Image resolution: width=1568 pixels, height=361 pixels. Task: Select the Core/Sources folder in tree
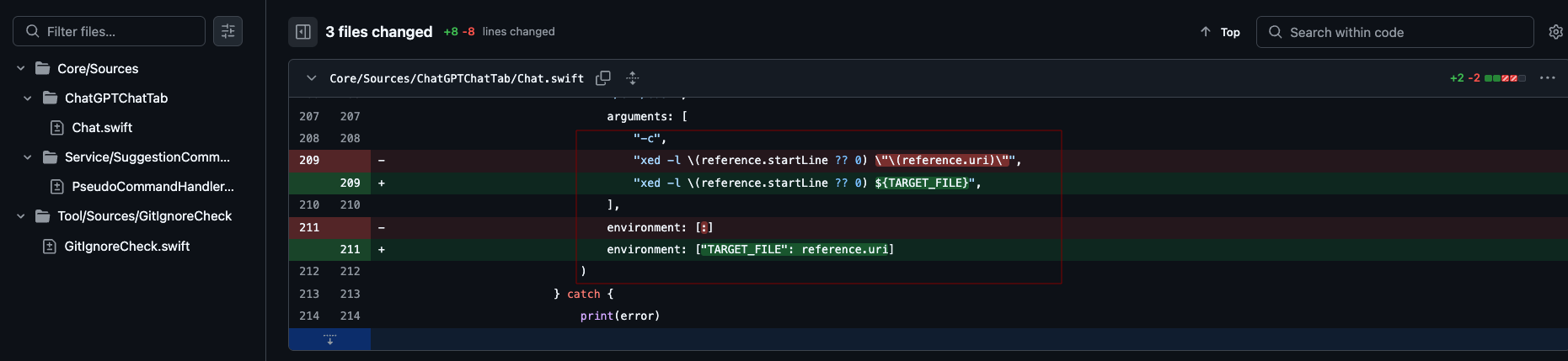tap(98, 68)
